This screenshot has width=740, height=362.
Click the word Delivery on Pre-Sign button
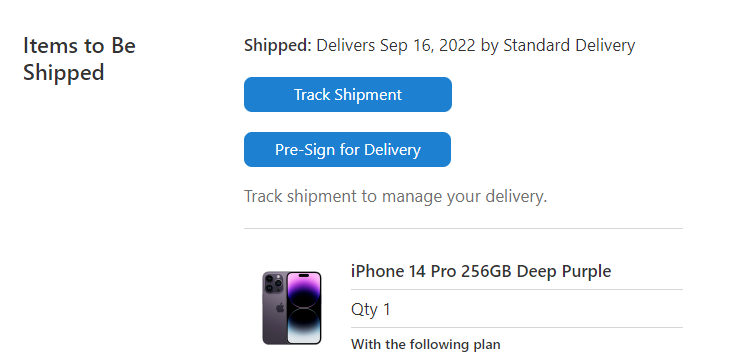tap(392, 150)
